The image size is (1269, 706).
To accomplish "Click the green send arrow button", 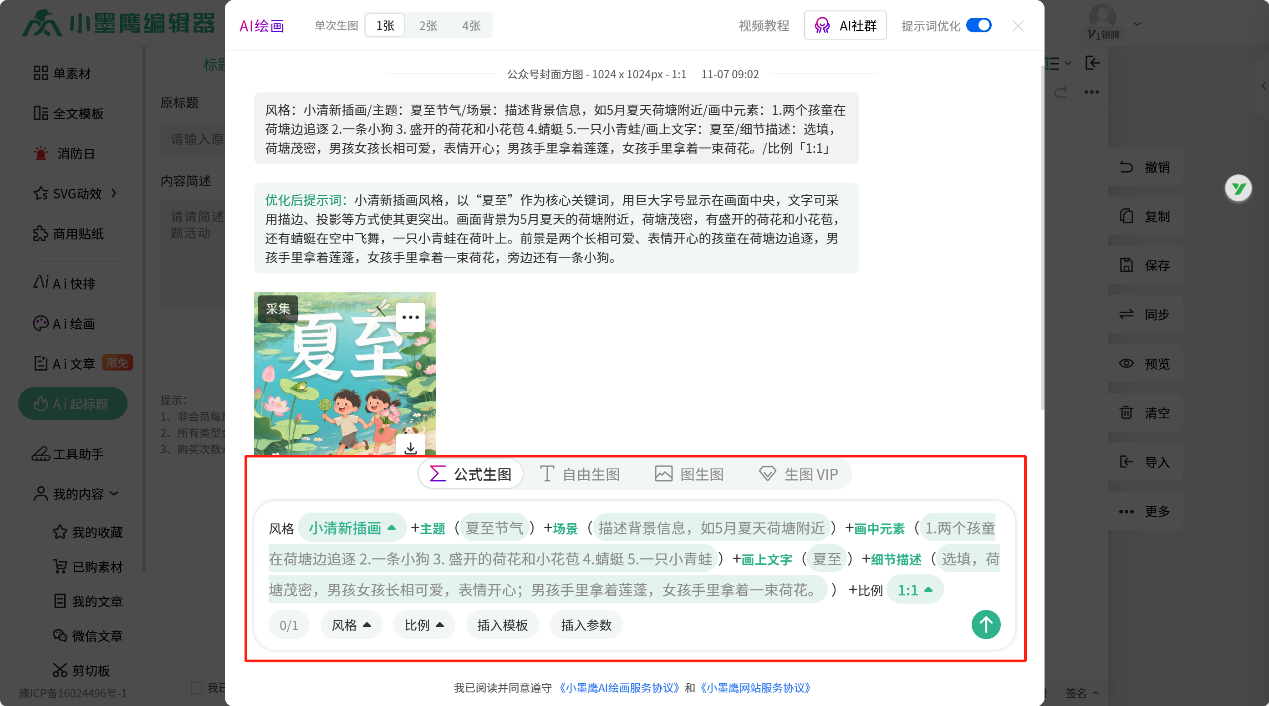I will click(986, 625).
